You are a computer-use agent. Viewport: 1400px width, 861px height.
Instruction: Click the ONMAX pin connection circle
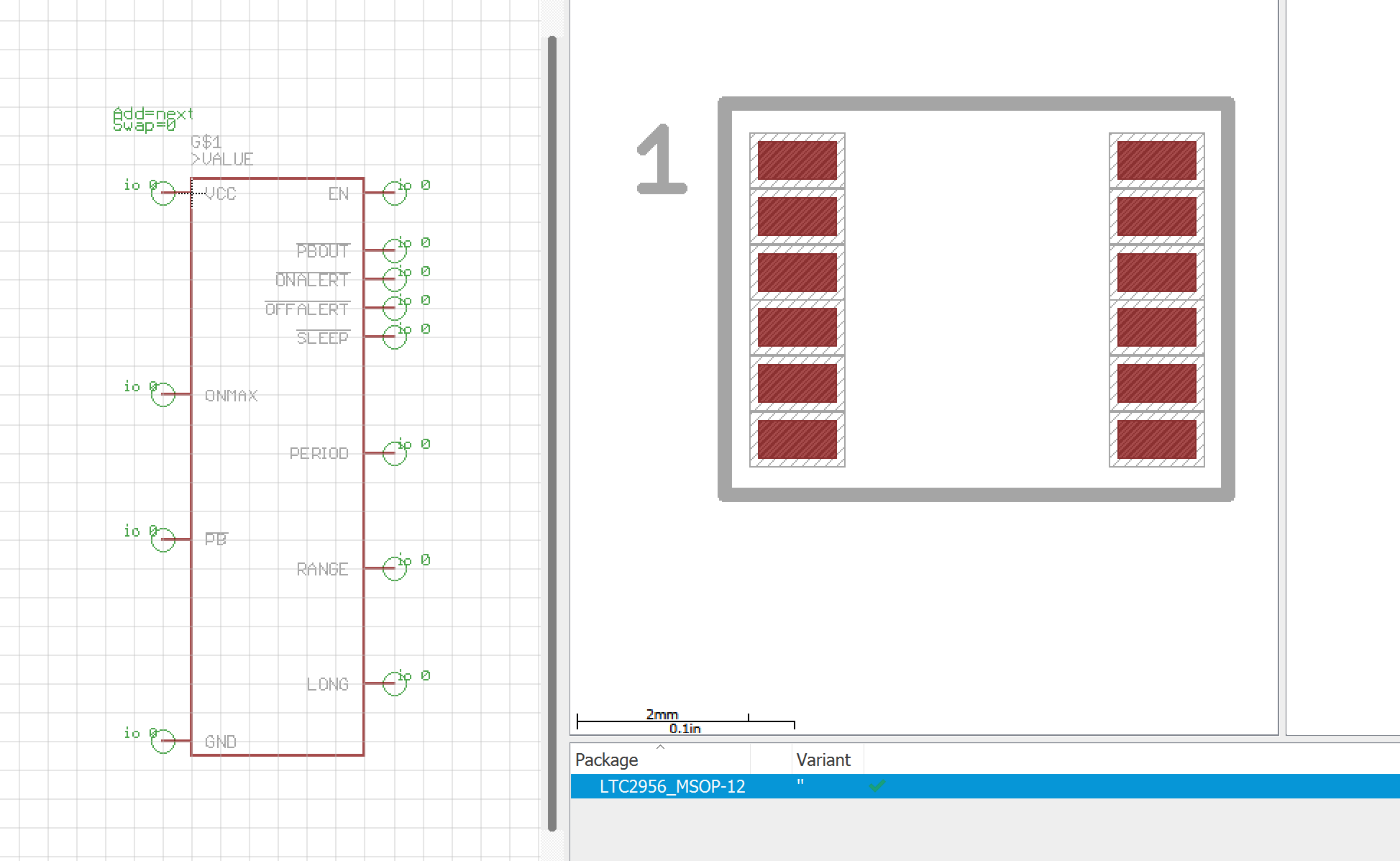(x=163, y=394)
